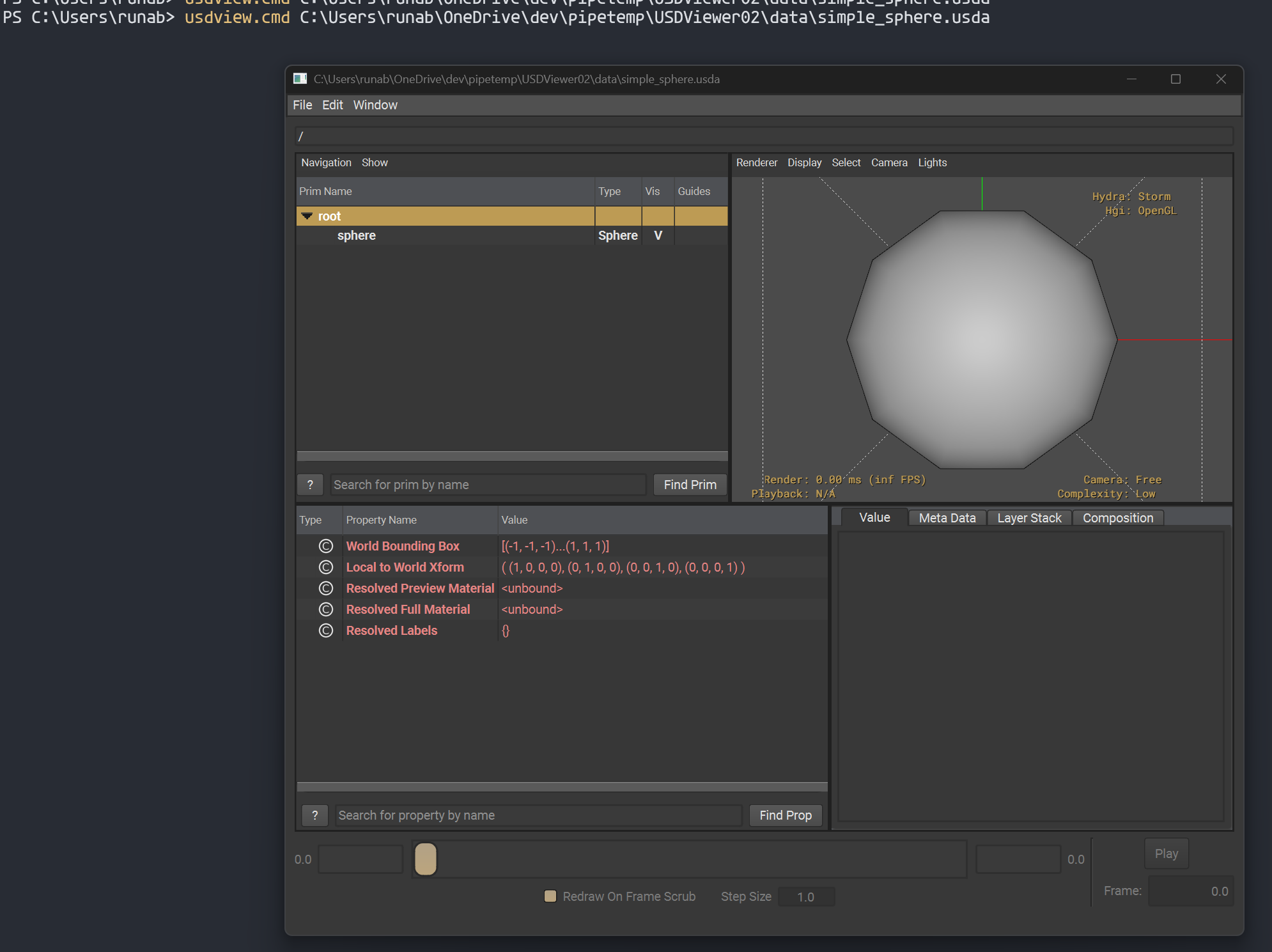Click the computed icon for Local to World Xform

click(x=326, y=567)
